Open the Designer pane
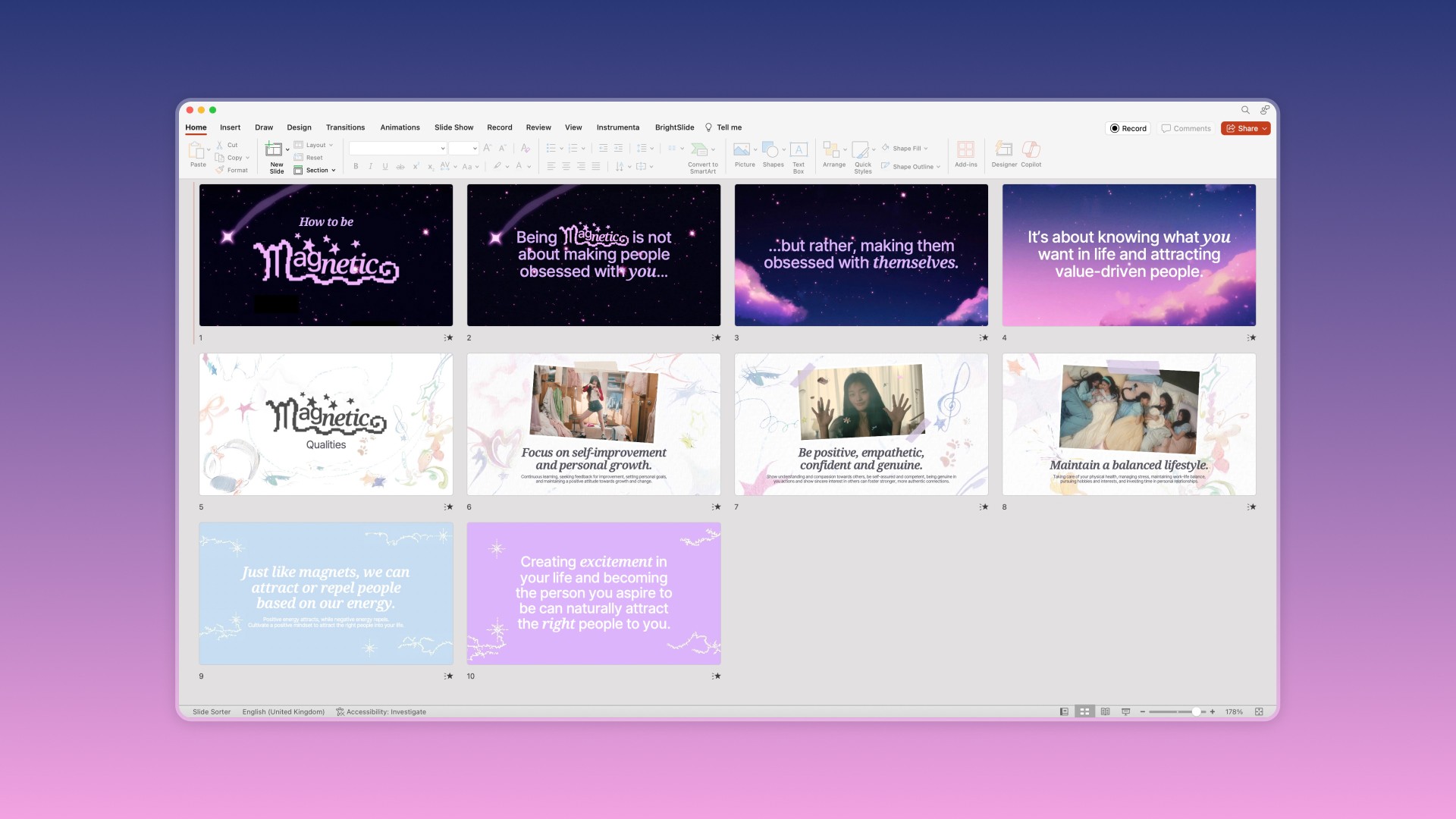The width and height of the screenshot is (1456, 819). (1003, 150)
